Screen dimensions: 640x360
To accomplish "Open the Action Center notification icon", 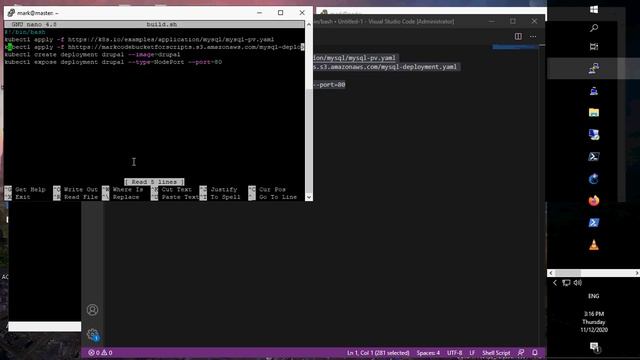I will click(x=594, y=347).
